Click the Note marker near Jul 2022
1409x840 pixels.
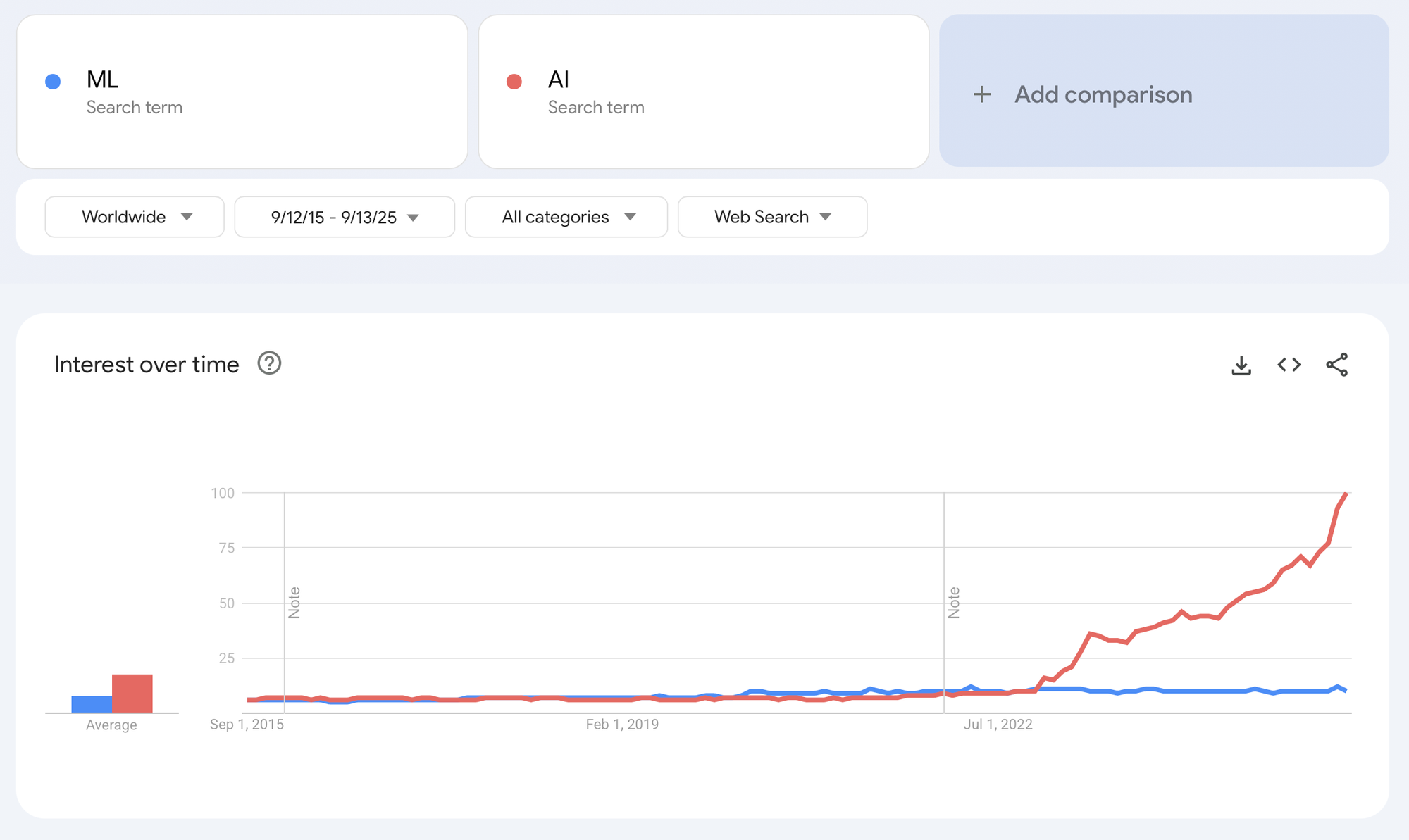click(954, 603)
